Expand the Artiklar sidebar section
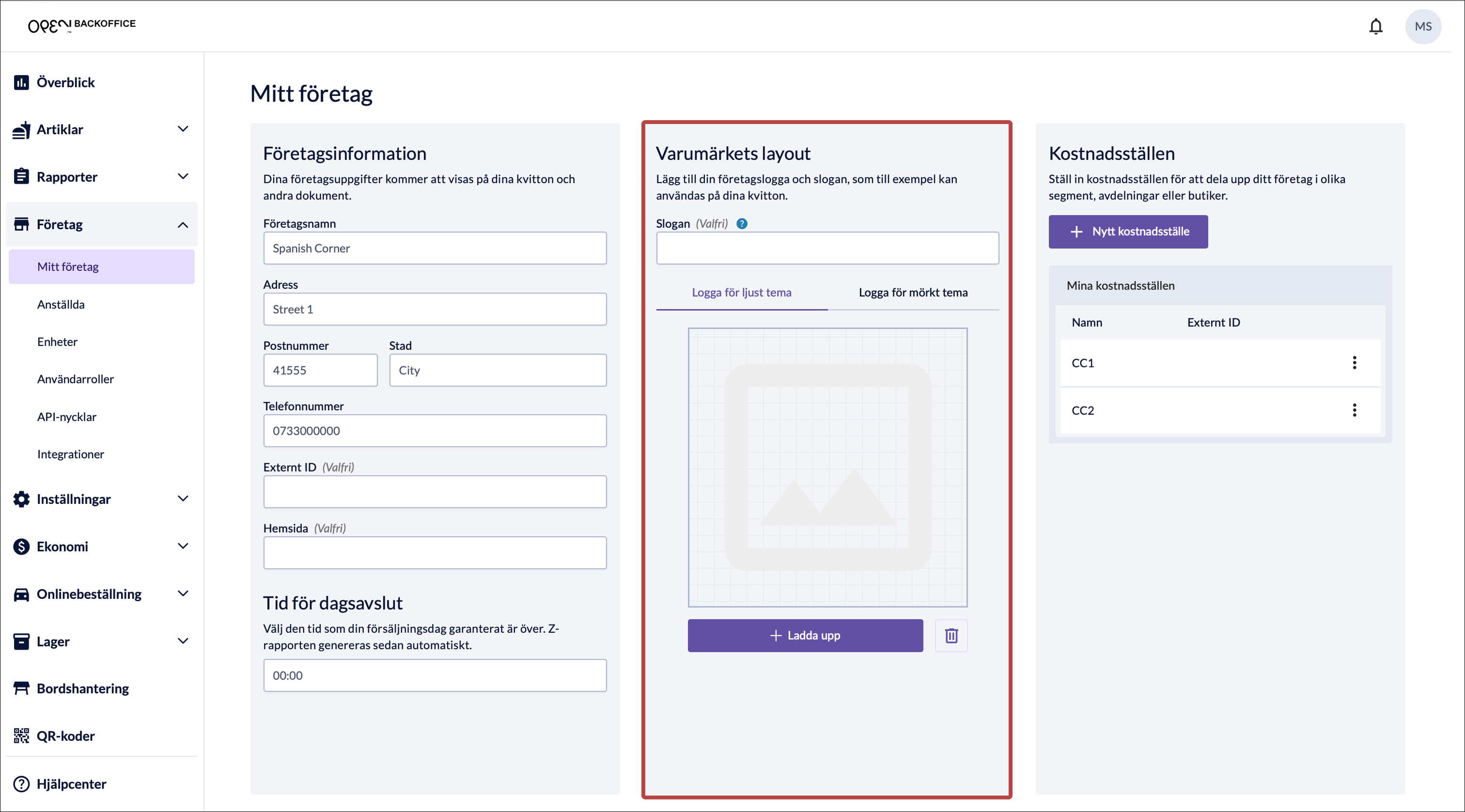This screenshot has width=1465, height=812. (x=183, y=129)
